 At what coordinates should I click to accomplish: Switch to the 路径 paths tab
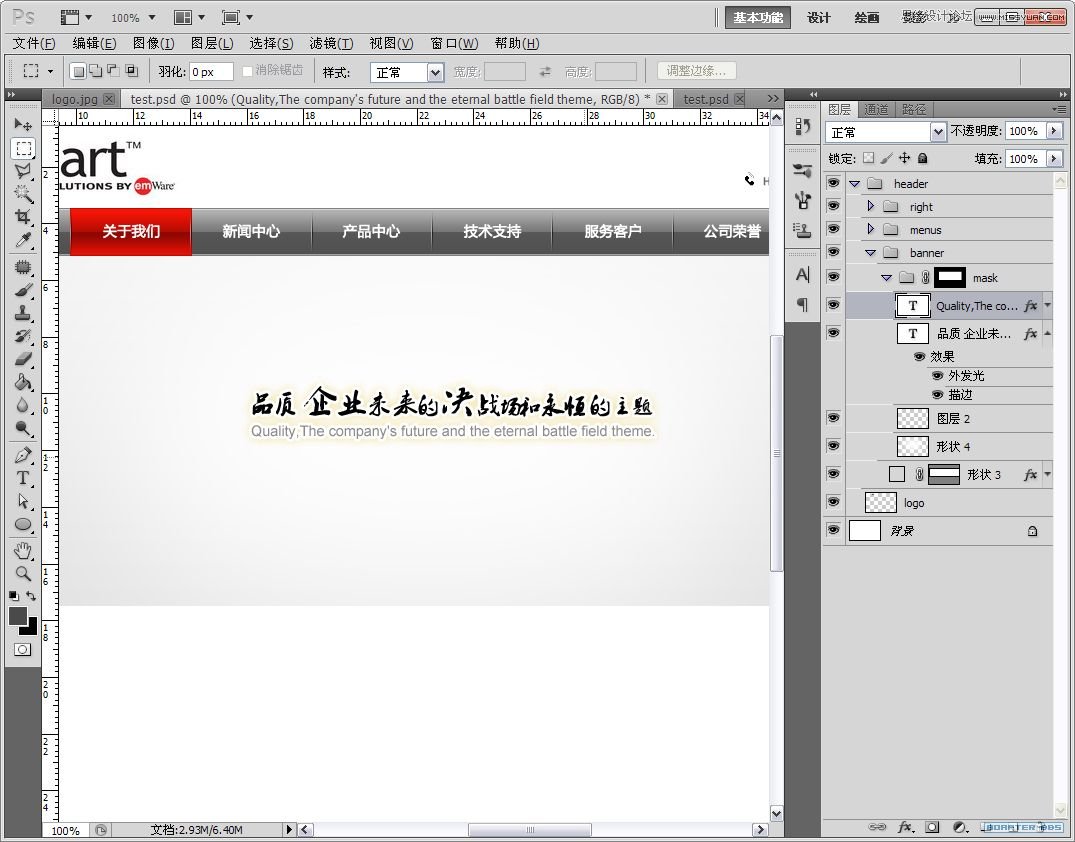(914, 110)
